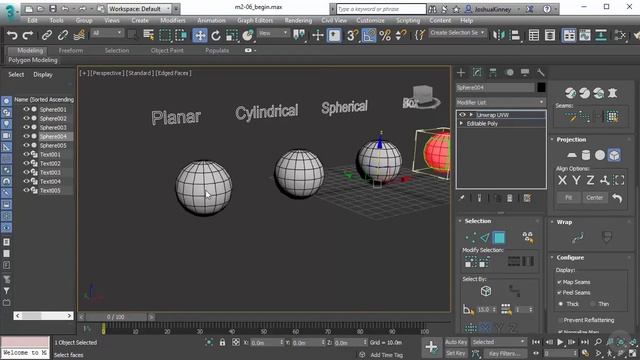Click the Undo arrow icon
The width and height of the screenshot is (640, 360).
click(x=12, y=36)
